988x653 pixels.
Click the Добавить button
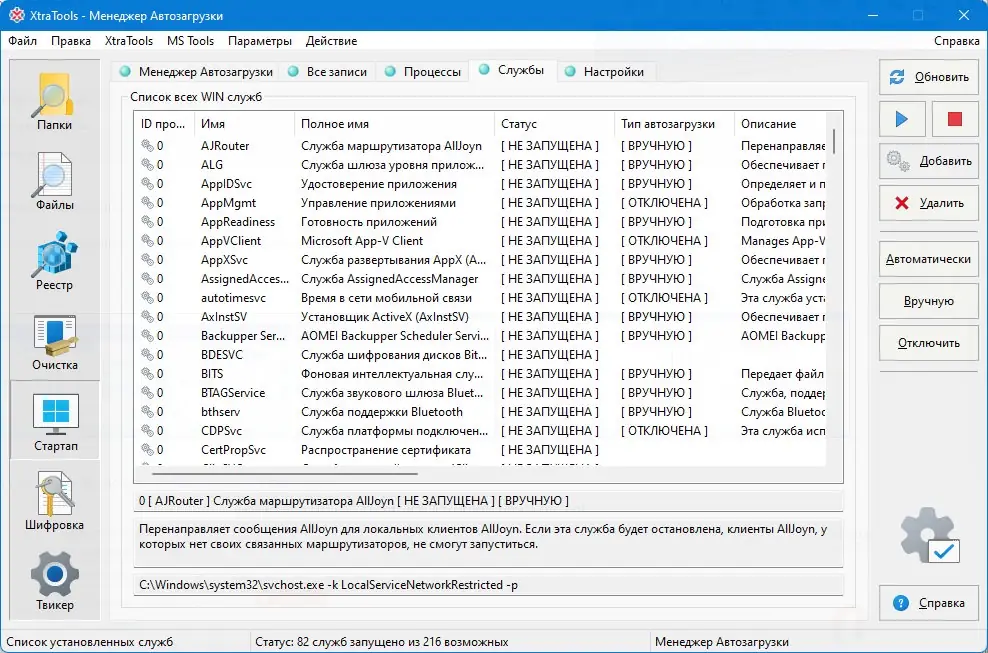click(929, 161)
